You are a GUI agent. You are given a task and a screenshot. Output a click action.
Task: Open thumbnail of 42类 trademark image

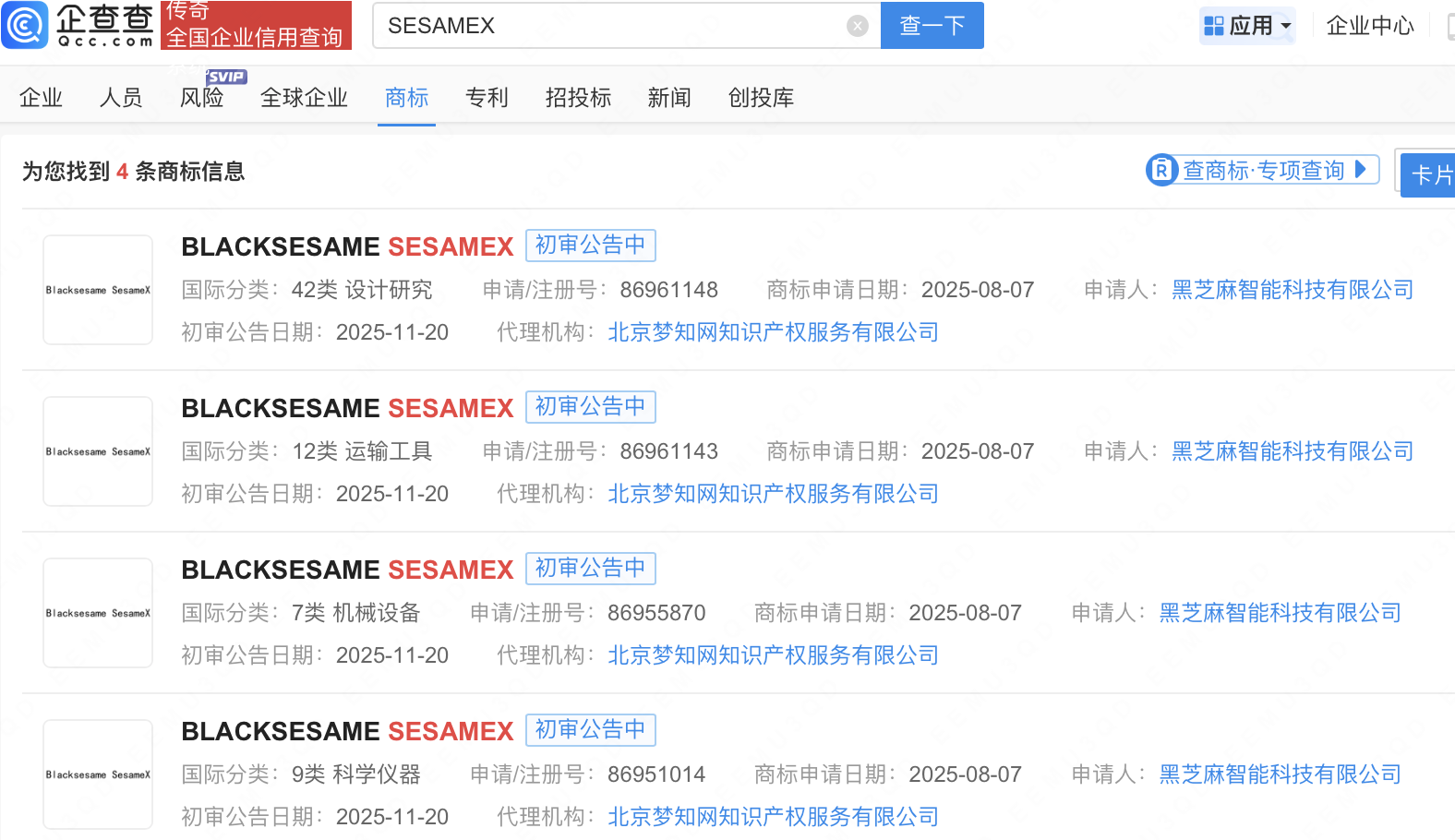(x=98, y=290)
